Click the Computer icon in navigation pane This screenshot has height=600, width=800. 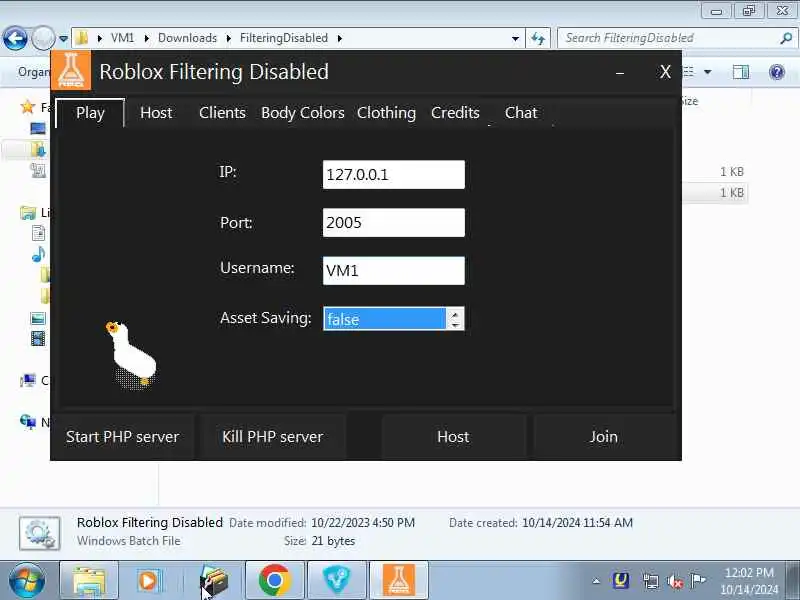28,381
